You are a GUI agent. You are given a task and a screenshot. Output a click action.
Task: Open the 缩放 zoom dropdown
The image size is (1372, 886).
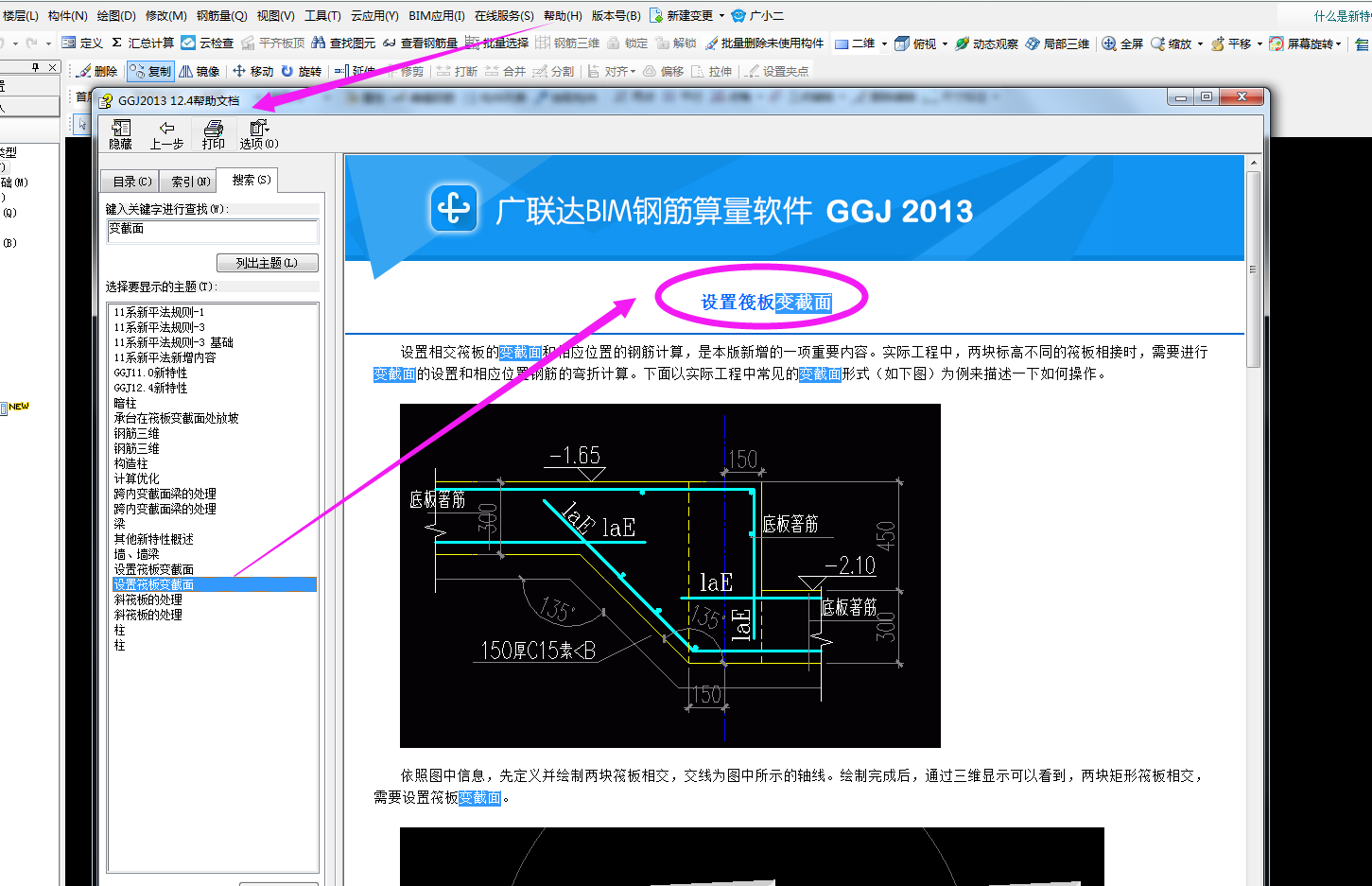1200,43
